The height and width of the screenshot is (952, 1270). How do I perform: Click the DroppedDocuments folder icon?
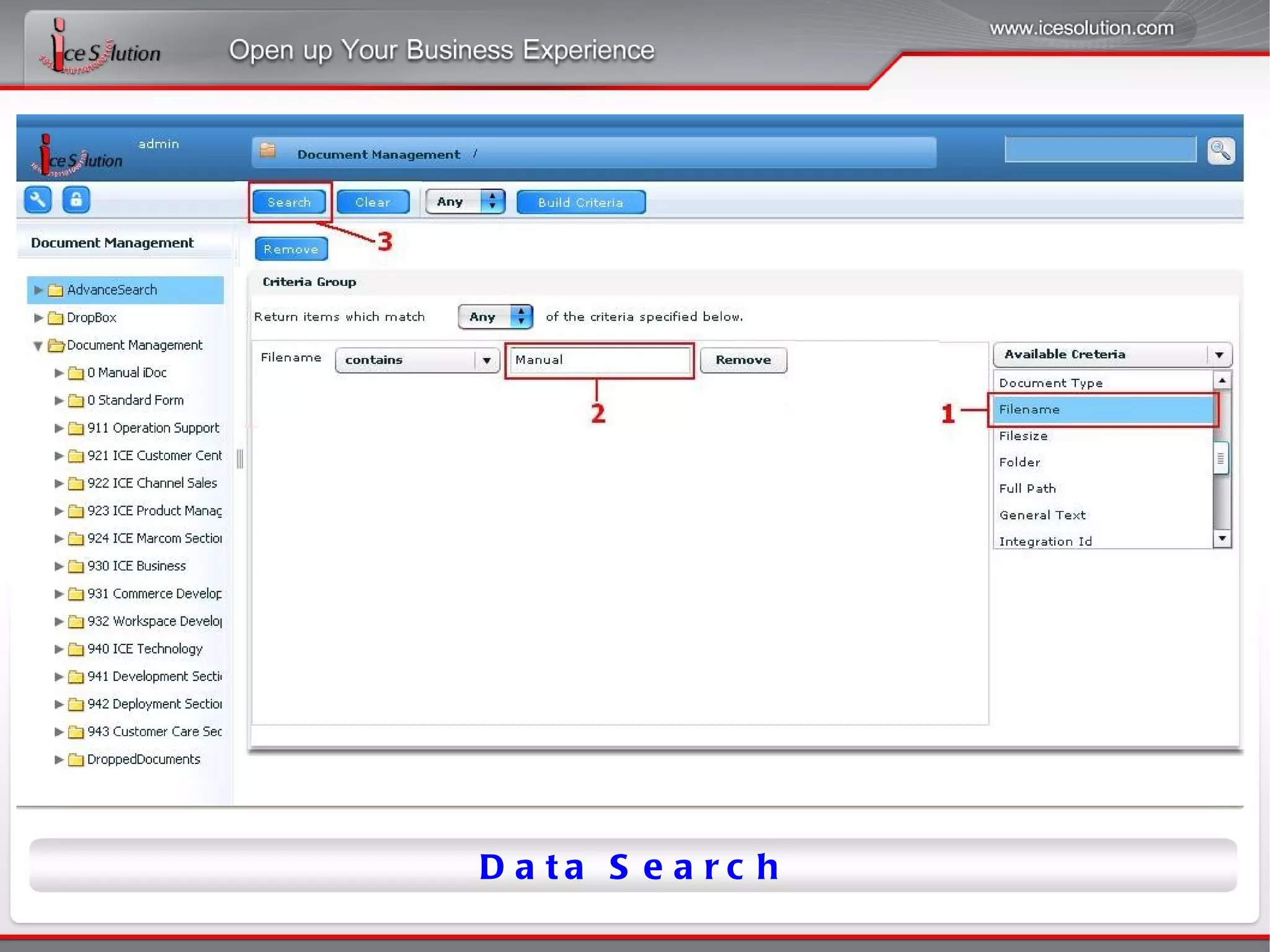76,760
